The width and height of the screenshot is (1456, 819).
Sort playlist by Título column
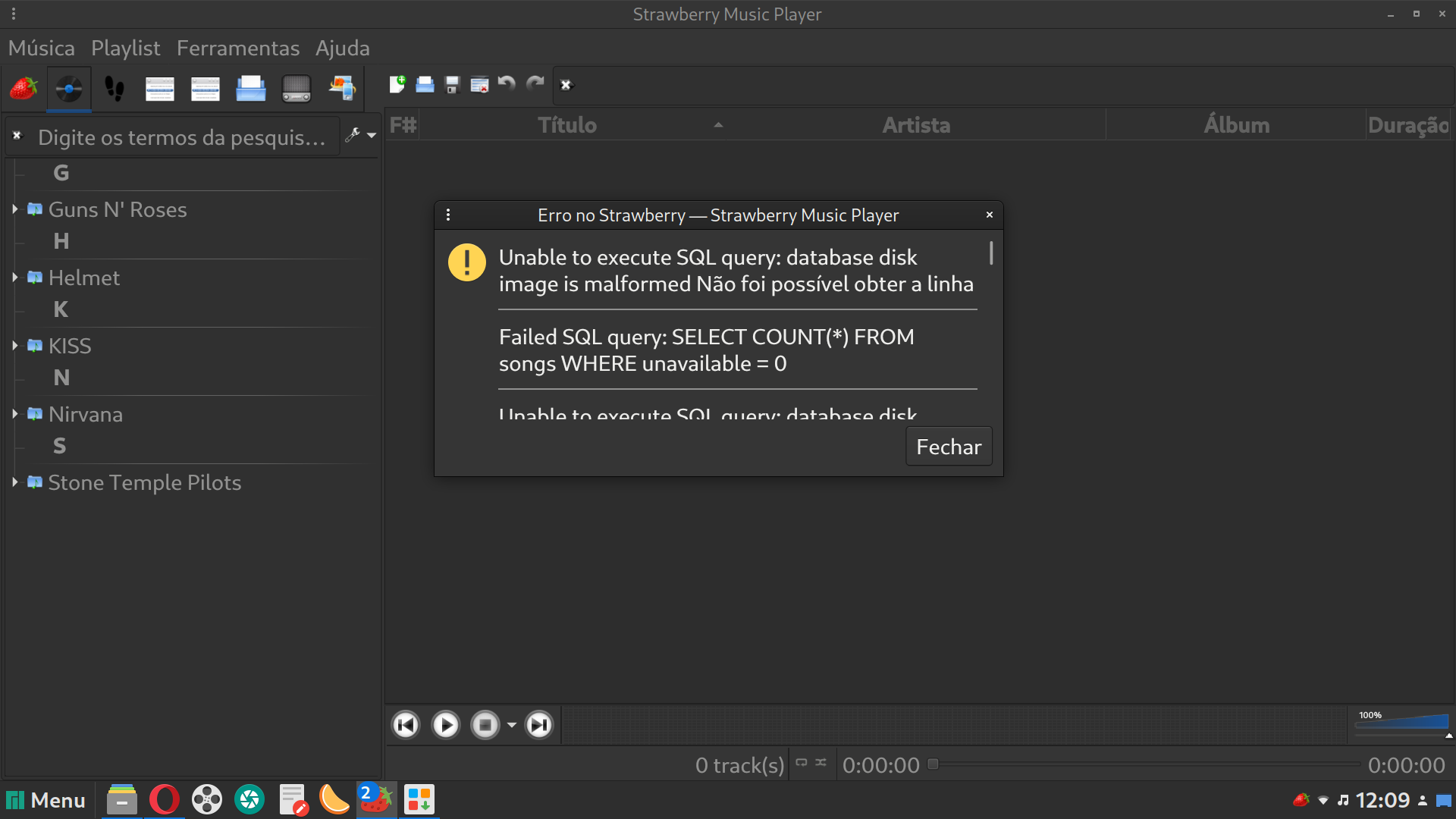point(567,125)
